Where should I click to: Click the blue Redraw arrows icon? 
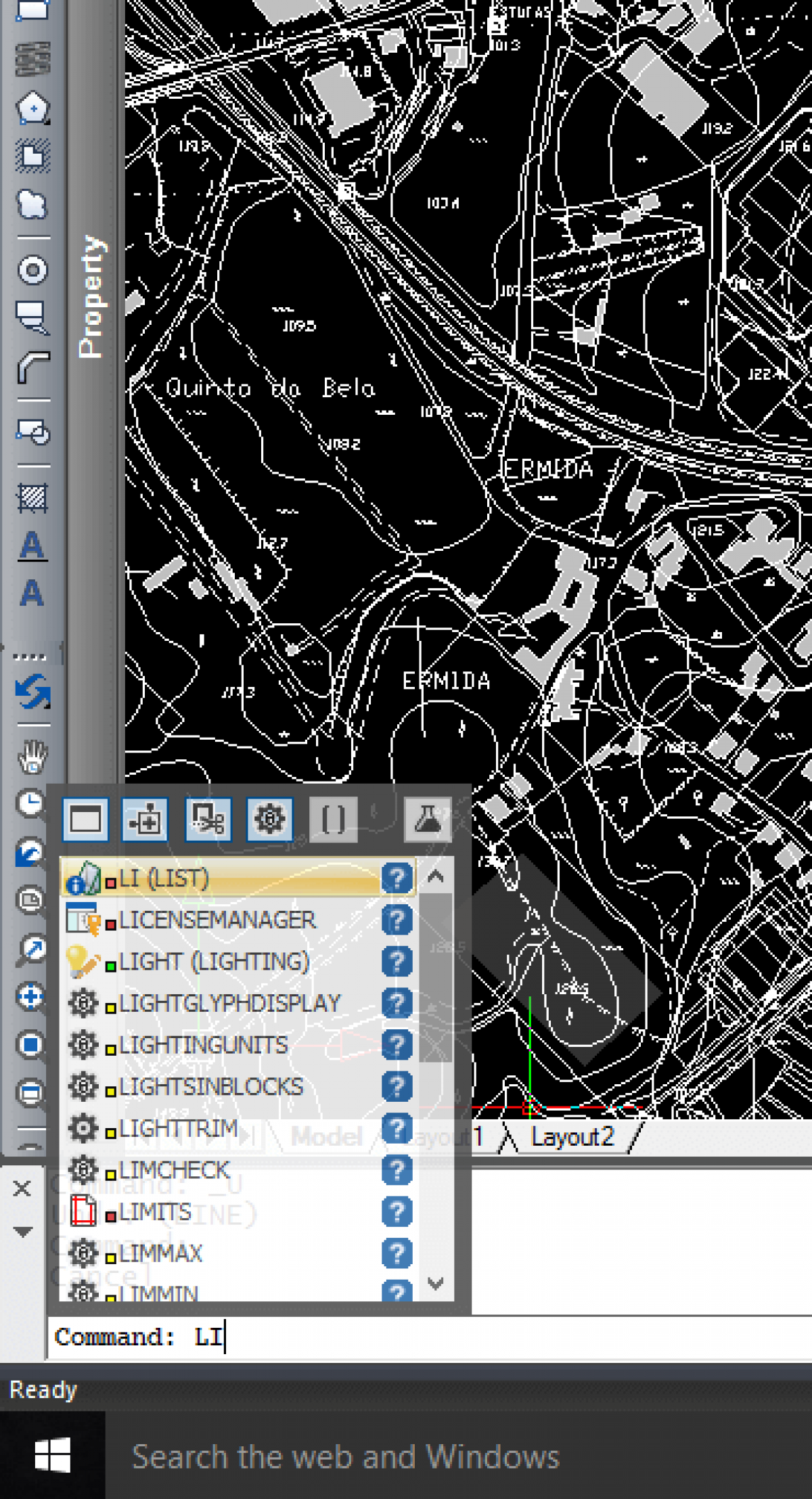(x=32, y=692)
